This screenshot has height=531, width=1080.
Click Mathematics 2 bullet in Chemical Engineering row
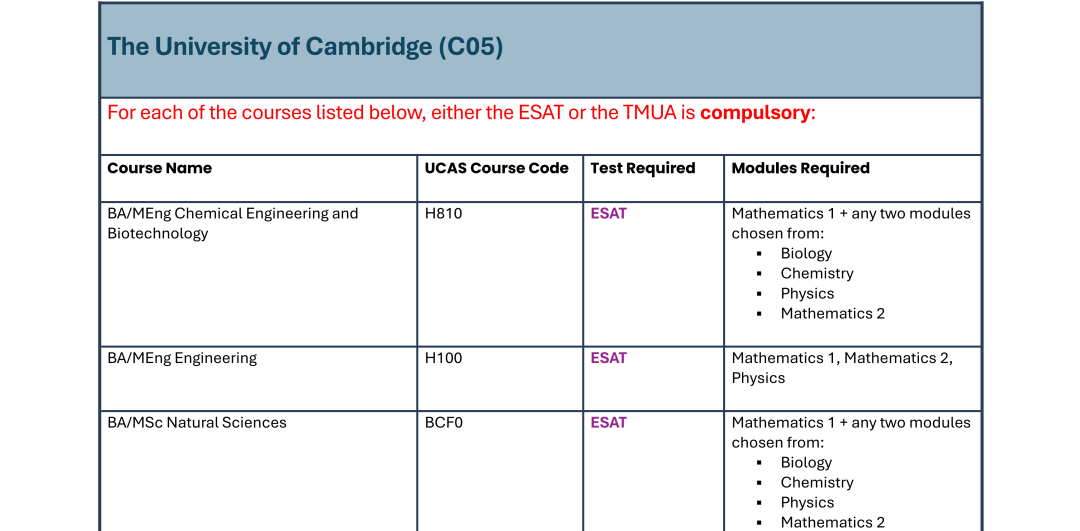832,313
